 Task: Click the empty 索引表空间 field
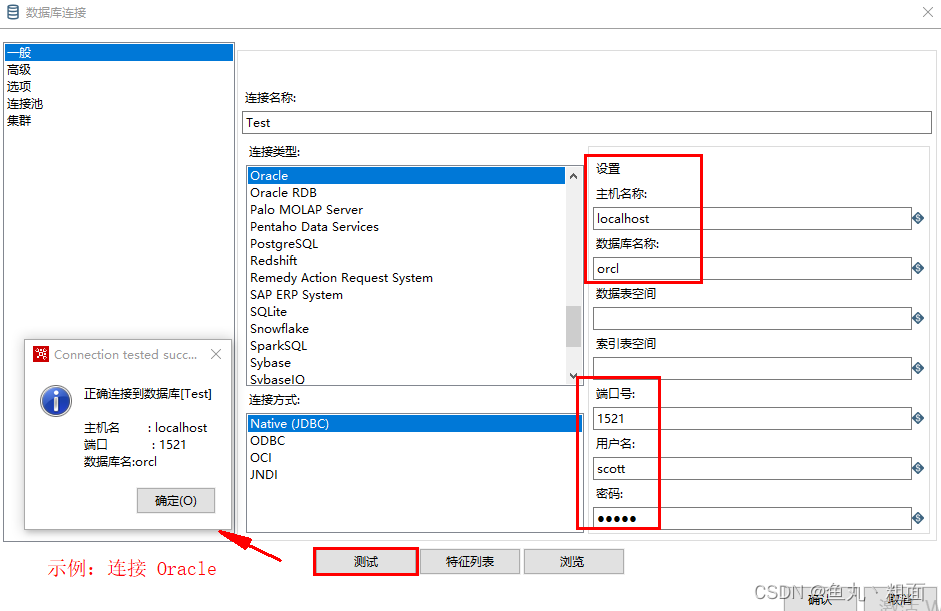[752, 368]
